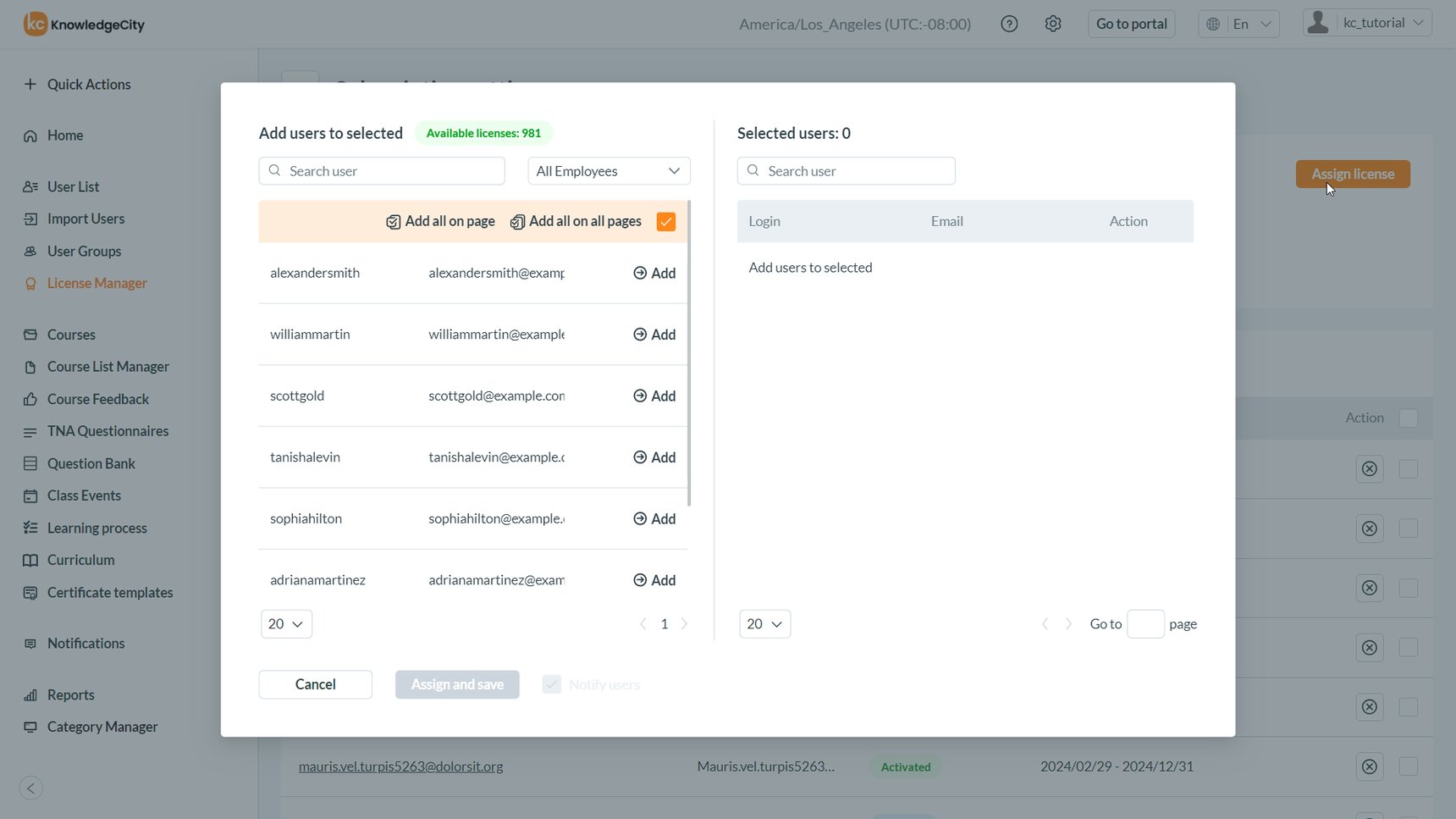Open the settings gear icon
This screenshot has width=1456, height=819.
click(x=1053, y=24)
